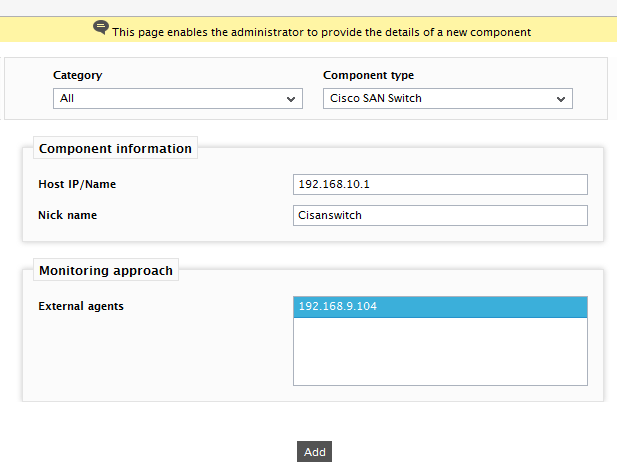Click the Monitoring approach section heading

(106, 271)
